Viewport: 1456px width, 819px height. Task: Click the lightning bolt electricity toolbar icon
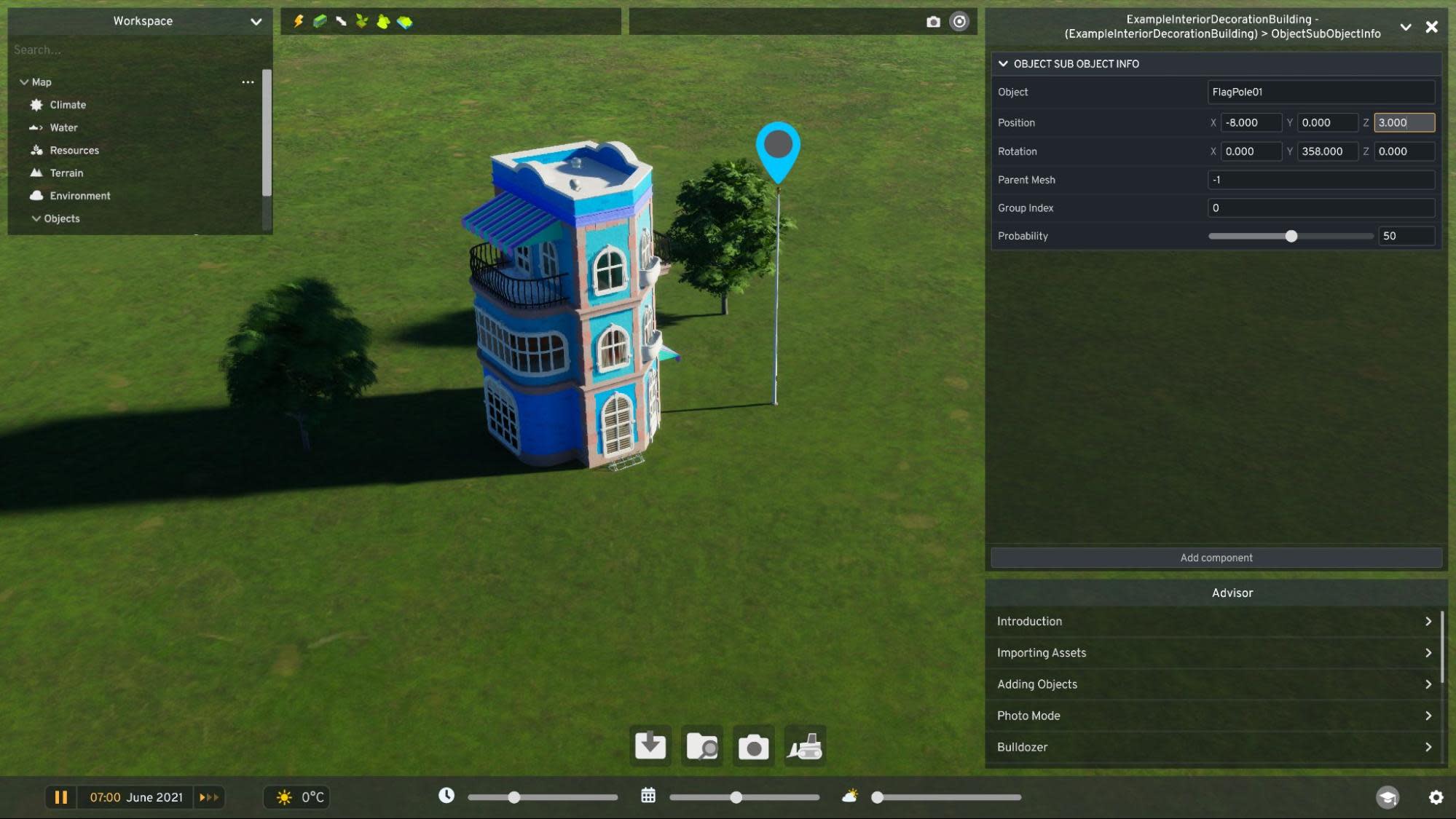[x=299, y=21]
